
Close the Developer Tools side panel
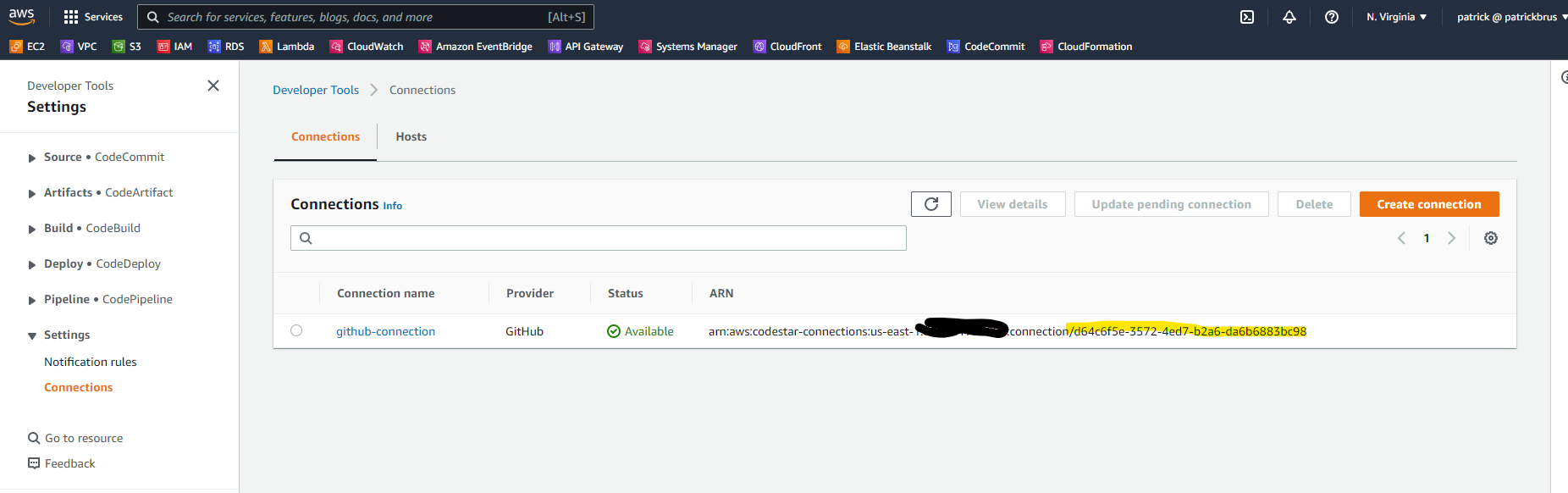tap(213, 86)
